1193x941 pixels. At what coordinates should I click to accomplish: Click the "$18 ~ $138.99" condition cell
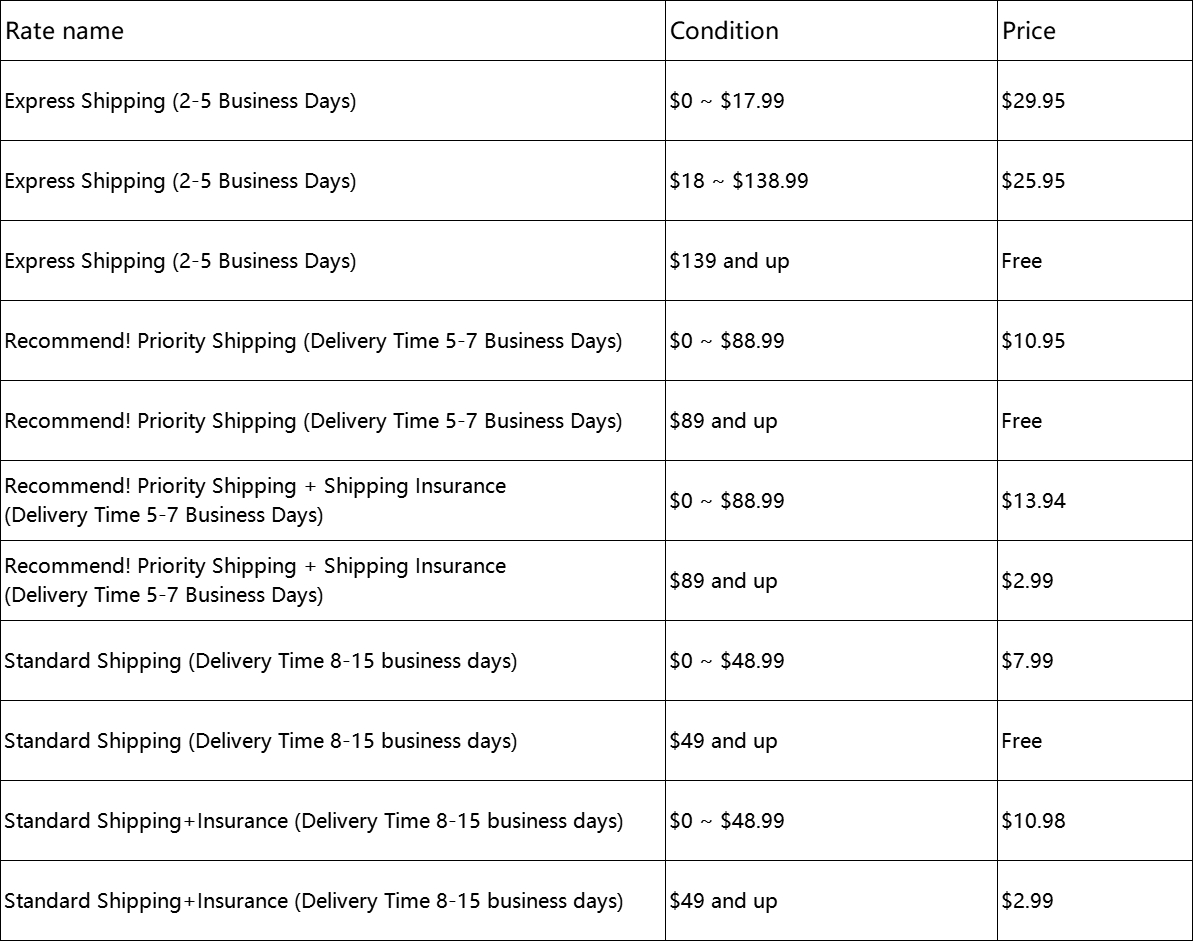(739, 181)
